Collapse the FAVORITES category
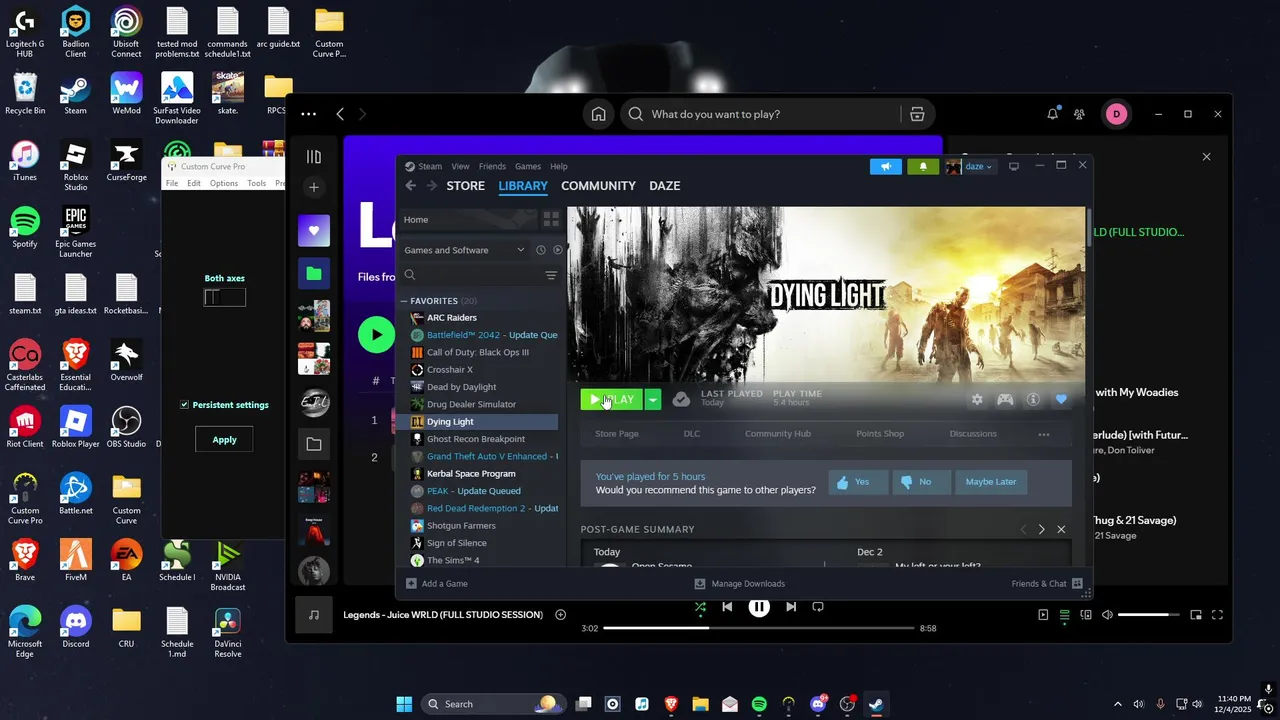 (405, 301)
